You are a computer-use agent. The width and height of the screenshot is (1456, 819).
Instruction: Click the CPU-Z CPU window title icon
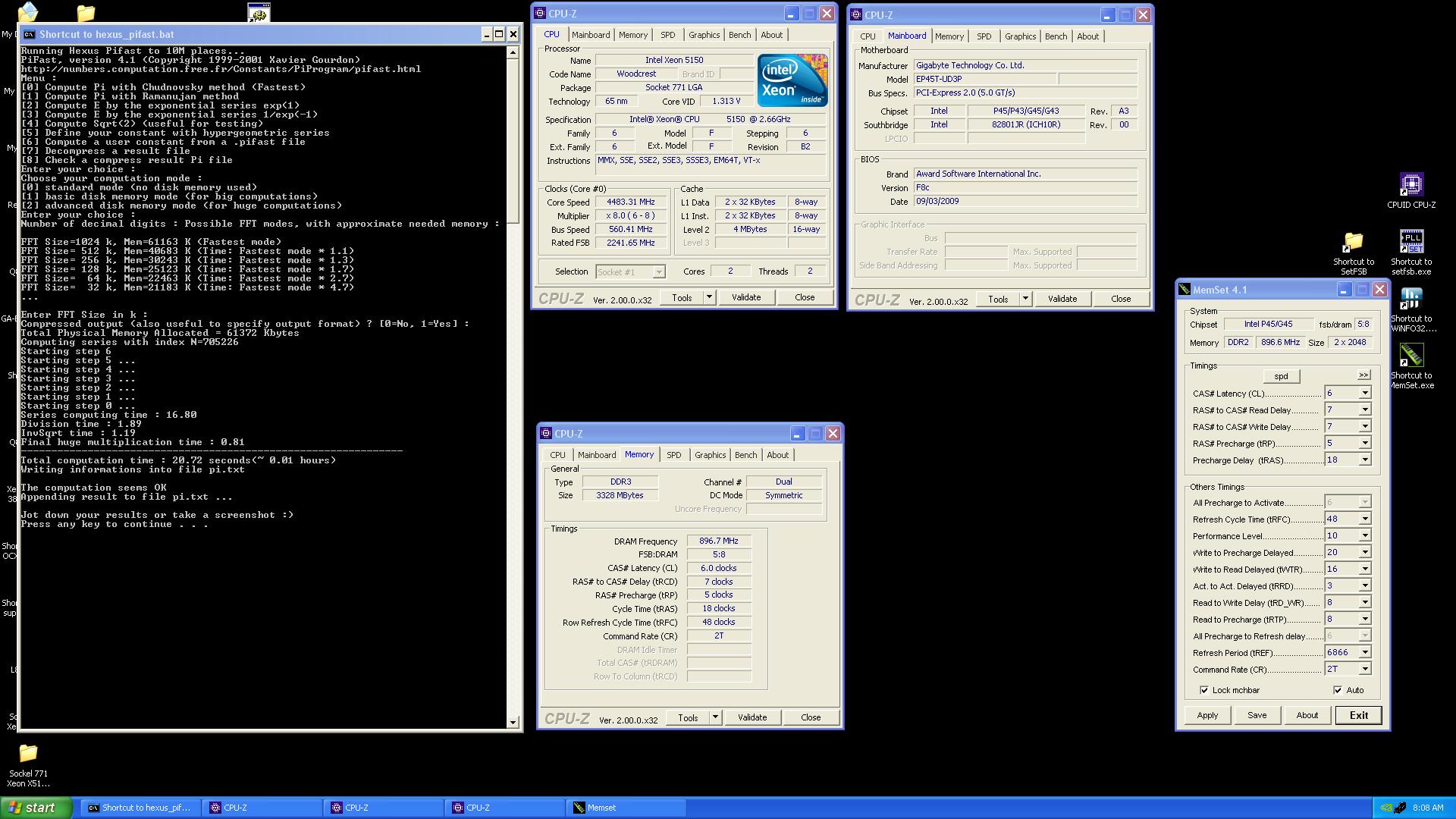(540, 13)
